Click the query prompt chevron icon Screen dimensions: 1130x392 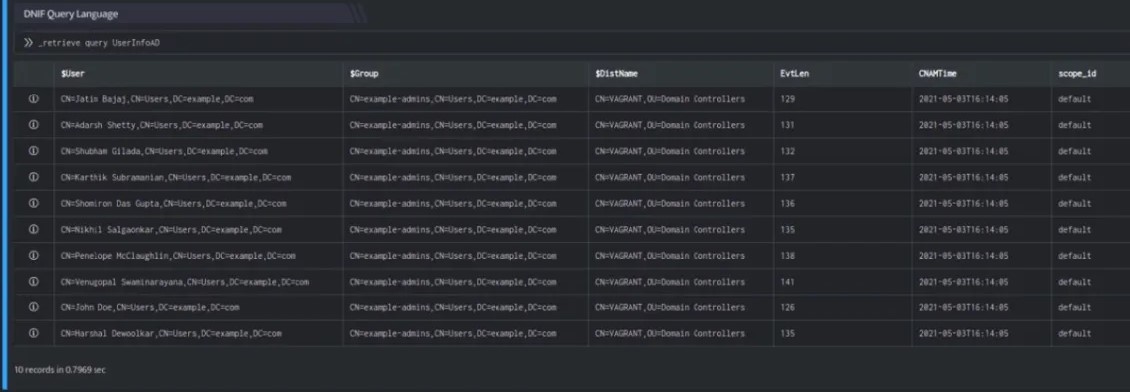click(x=28, y=43)
